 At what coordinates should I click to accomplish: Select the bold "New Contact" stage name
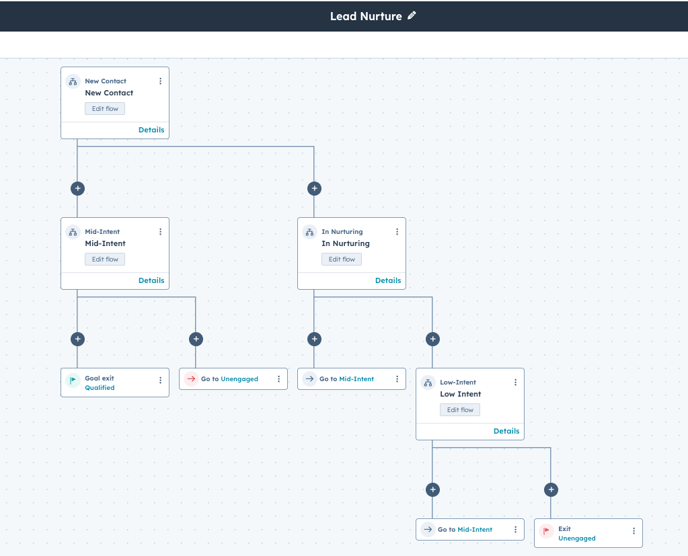(109, 93)
